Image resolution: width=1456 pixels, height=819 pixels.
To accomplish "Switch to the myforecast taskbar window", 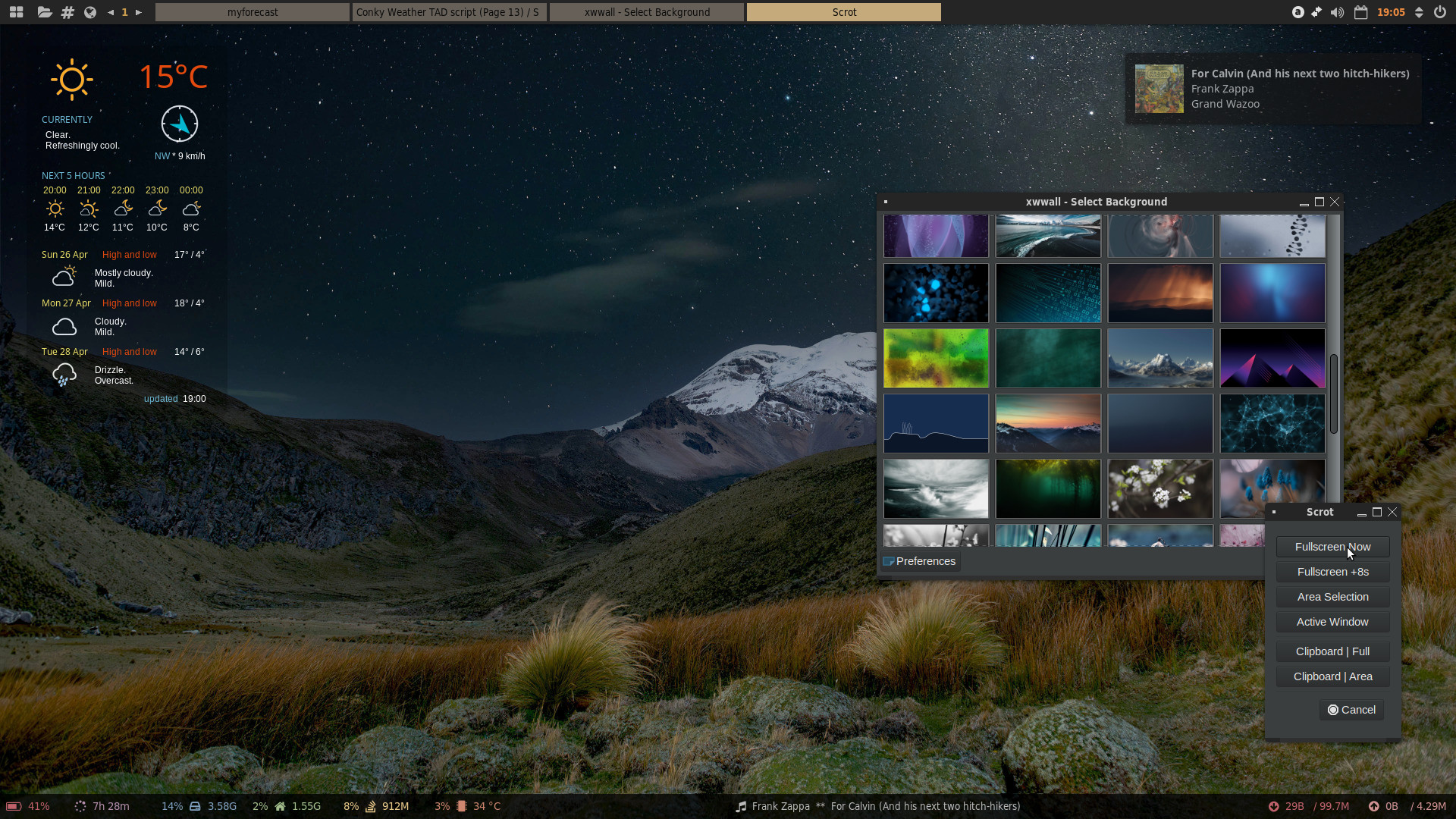I will (253, 12).
